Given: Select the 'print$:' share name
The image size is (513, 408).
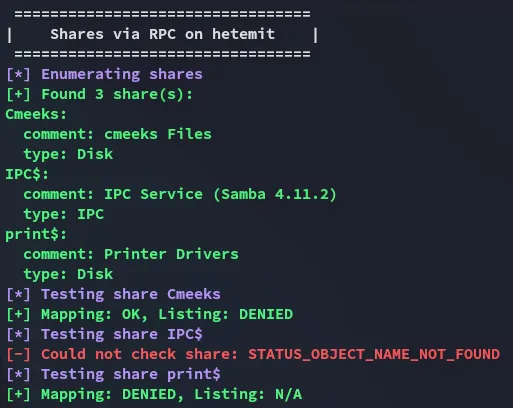Looking at the screenshot, I should point(36,234).
